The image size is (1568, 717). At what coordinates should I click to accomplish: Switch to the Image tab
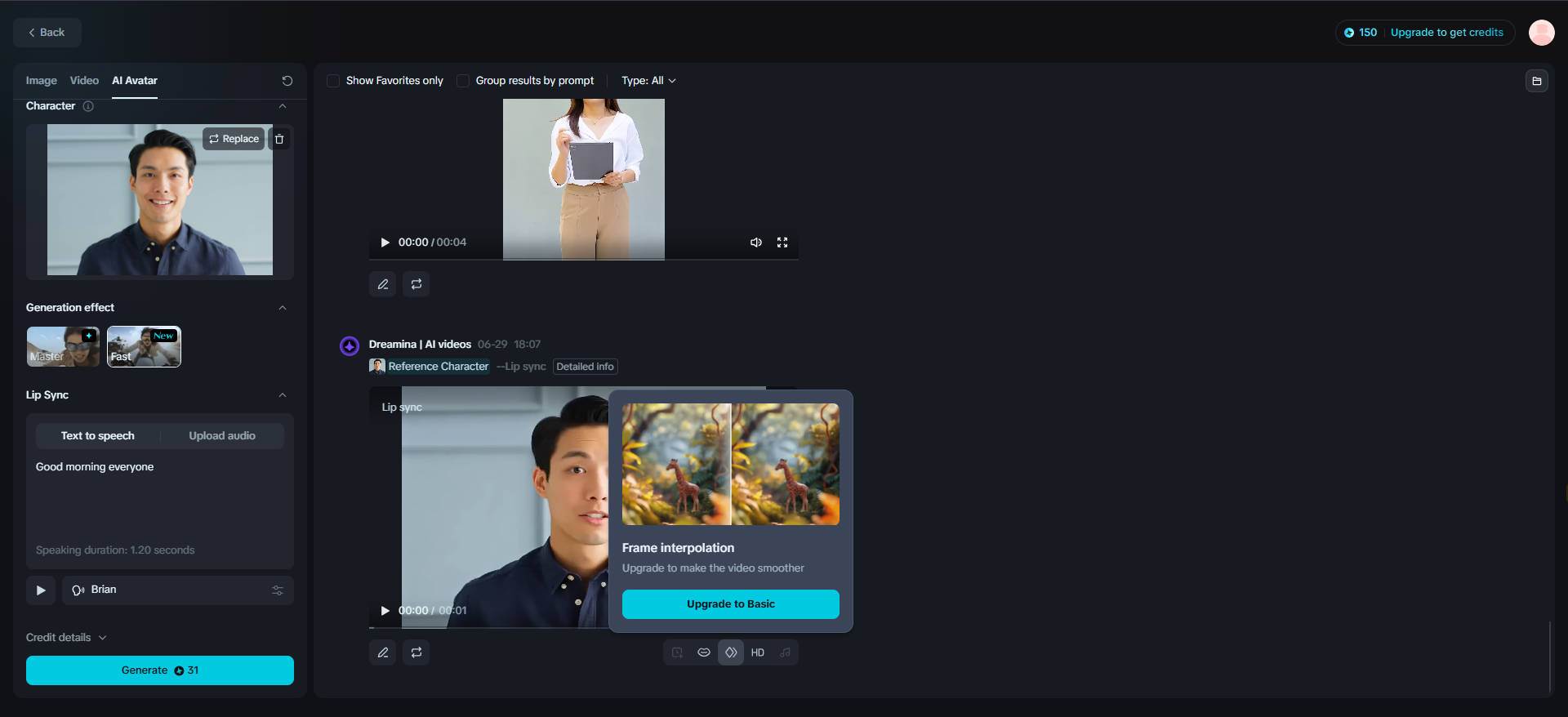click(42, 81)
